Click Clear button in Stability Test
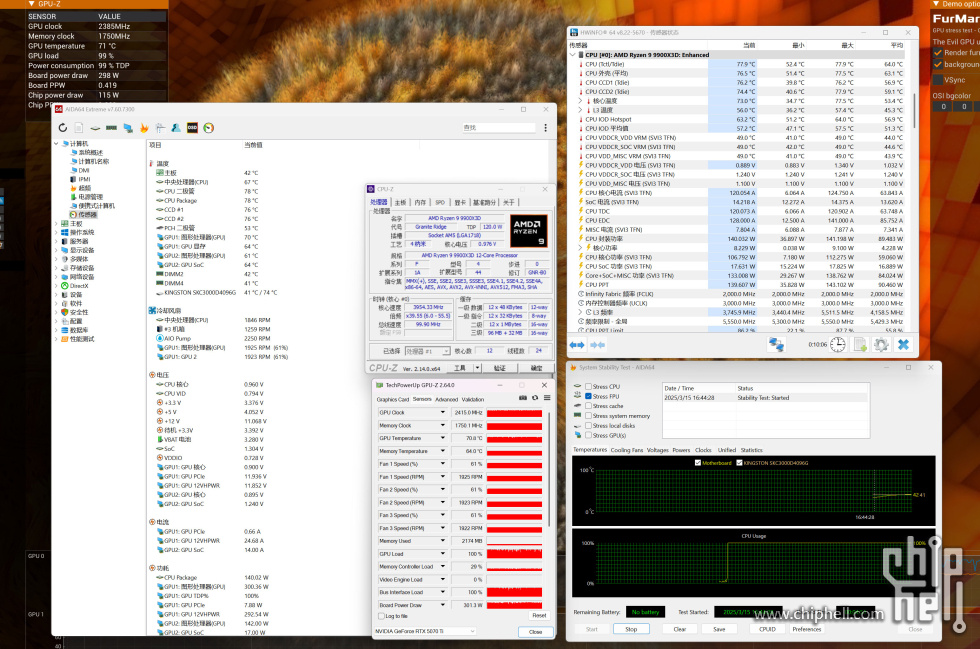 [679, 629]
